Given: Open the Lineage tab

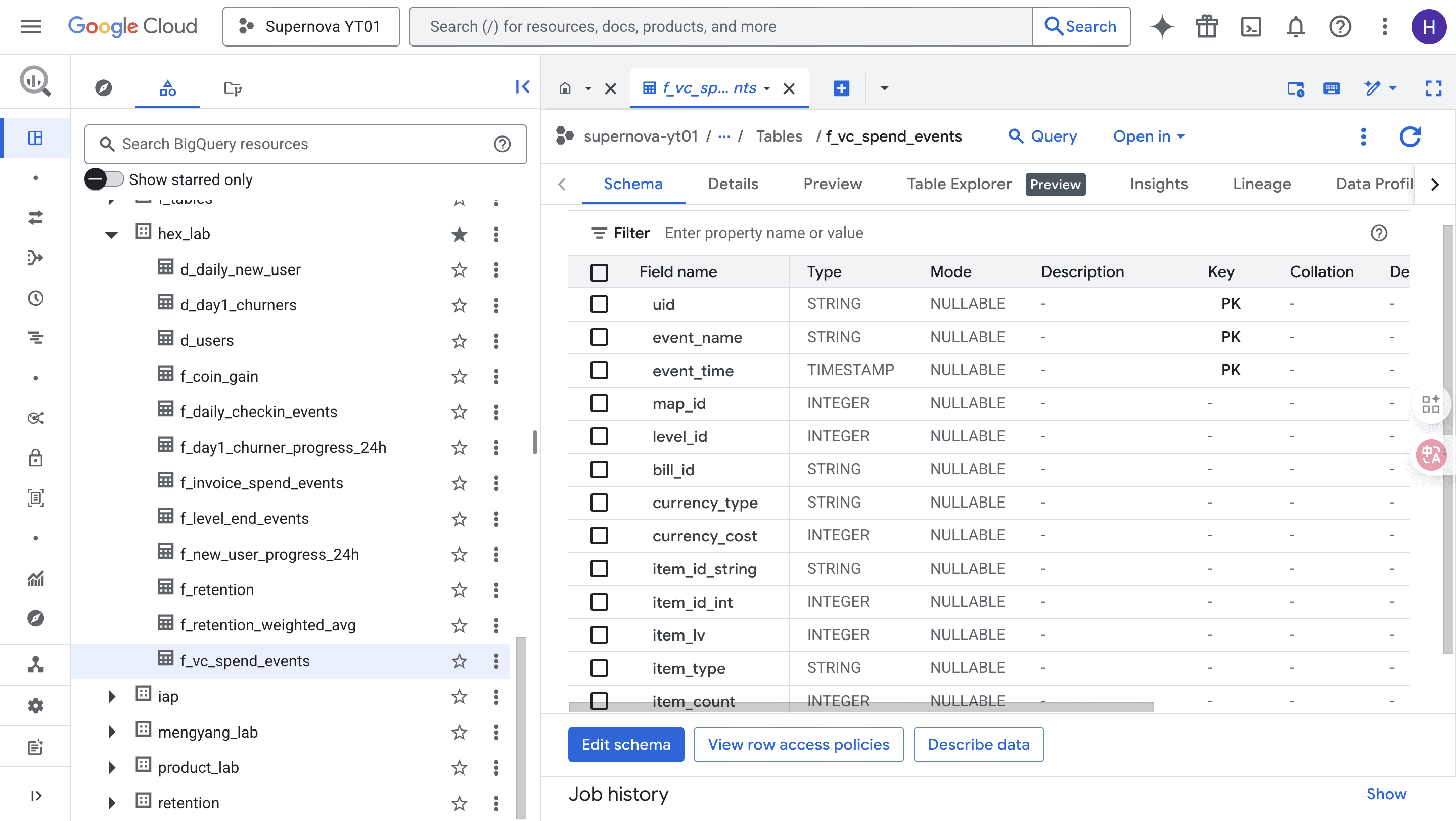Looking at the screenshot, I should click(1261, 184).
